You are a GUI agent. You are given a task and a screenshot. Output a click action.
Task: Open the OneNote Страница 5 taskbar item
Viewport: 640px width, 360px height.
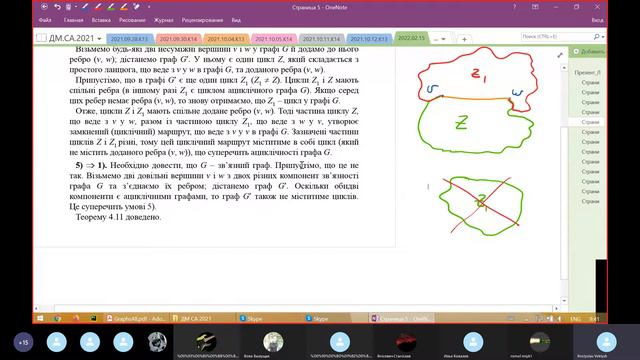click(401, 318)
